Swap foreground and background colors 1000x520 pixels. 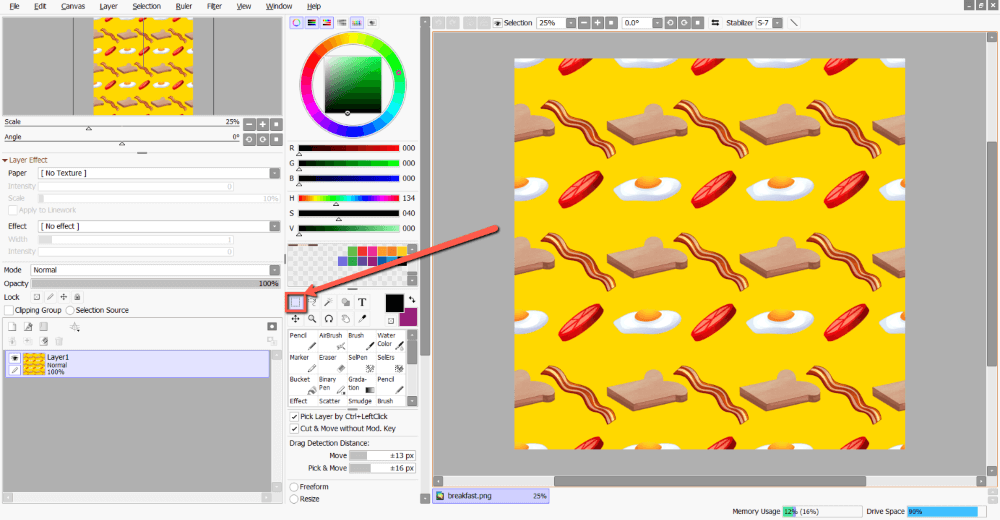[411, 299]
